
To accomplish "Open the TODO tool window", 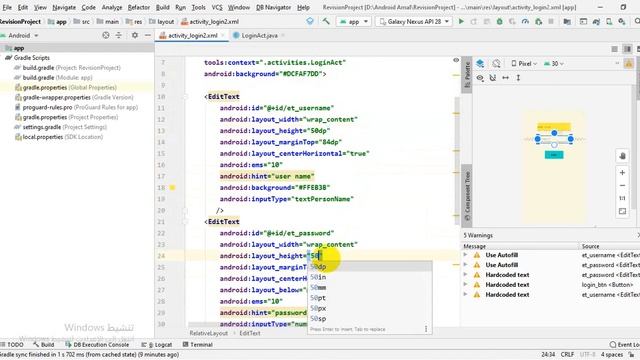I will tap(12, 344).
